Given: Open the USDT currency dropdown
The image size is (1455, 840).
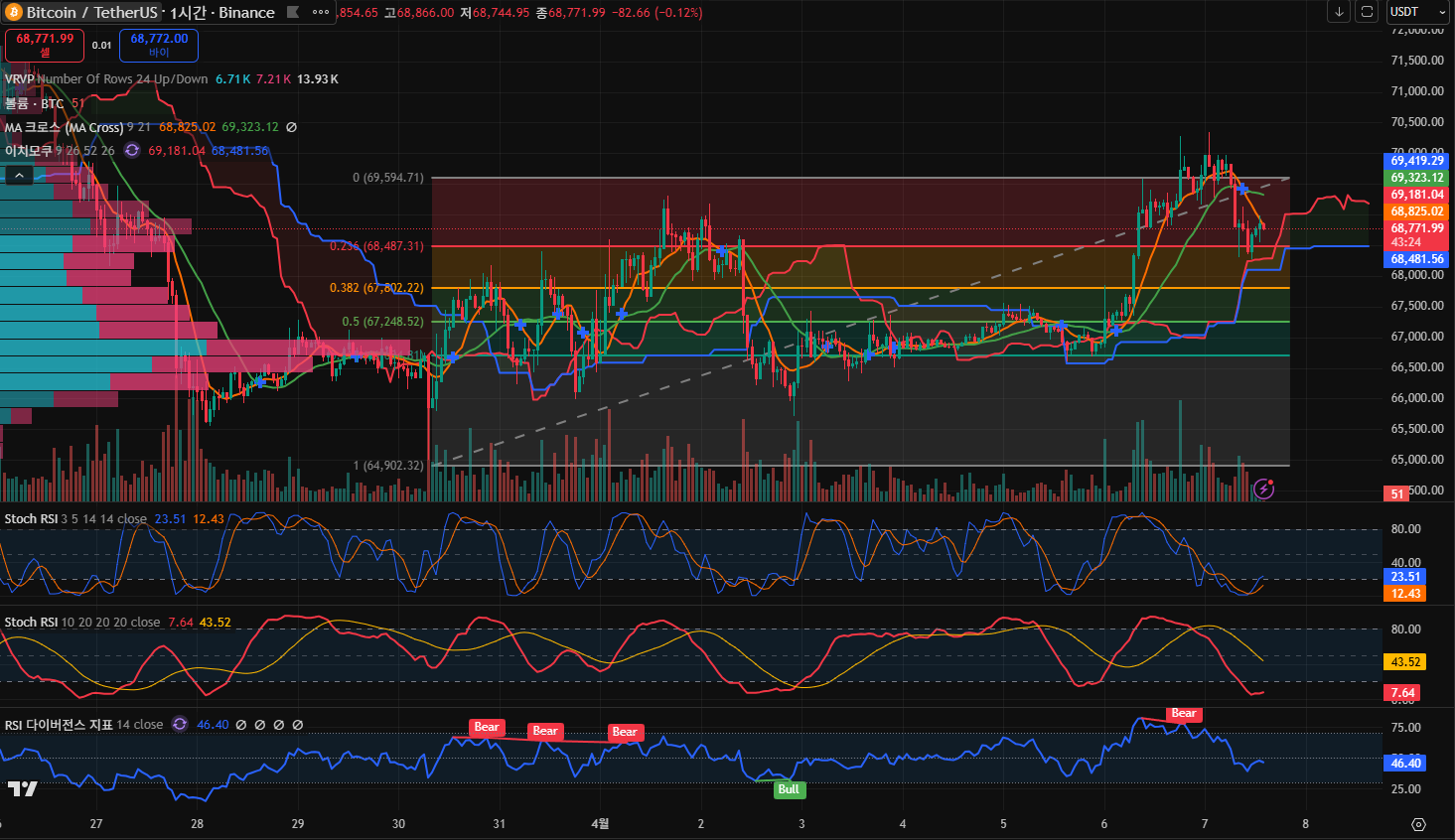Looking at the screenshot, I should click(1415, 12).
